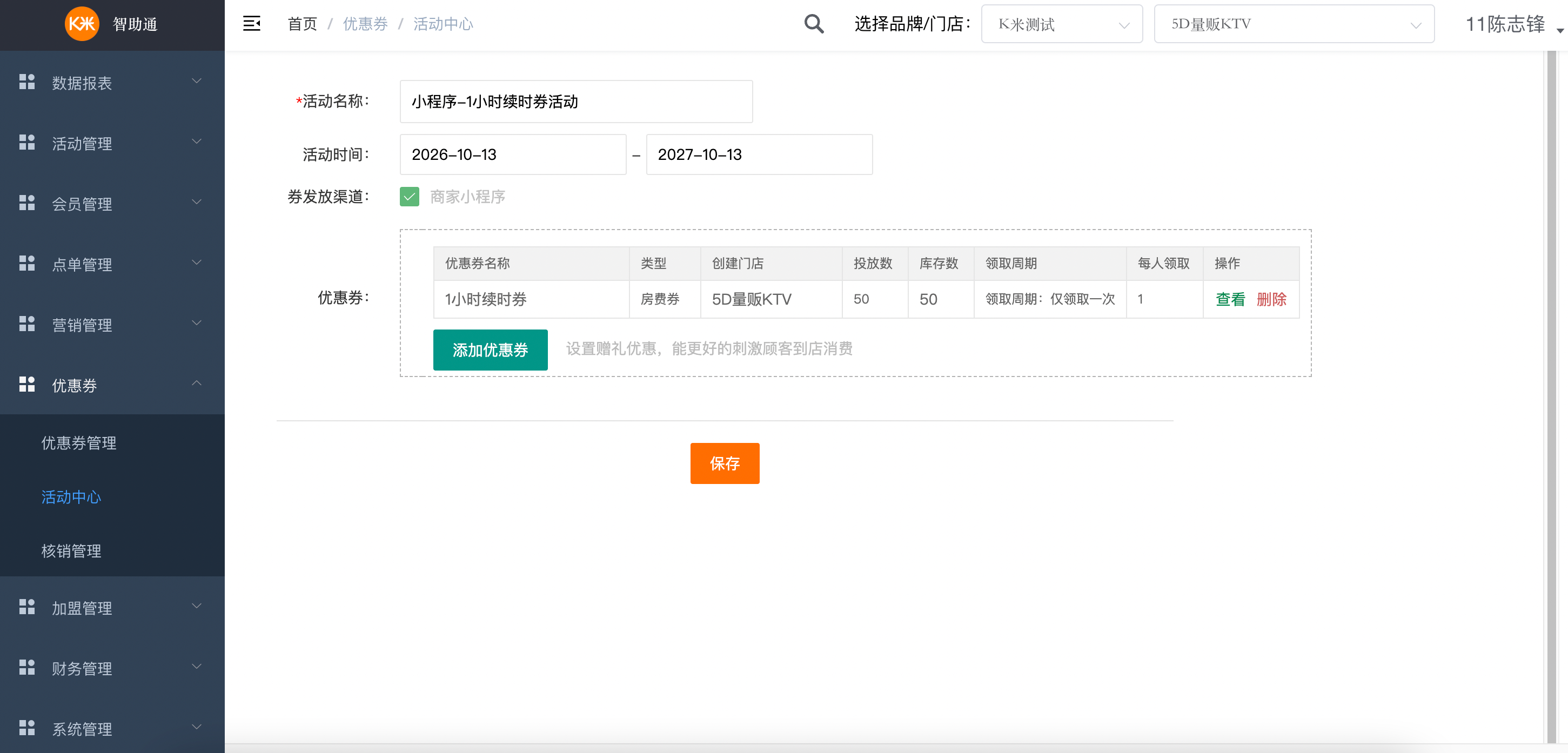
Task: Click the 财务管理 grid icon
Action: click(27, 667)
